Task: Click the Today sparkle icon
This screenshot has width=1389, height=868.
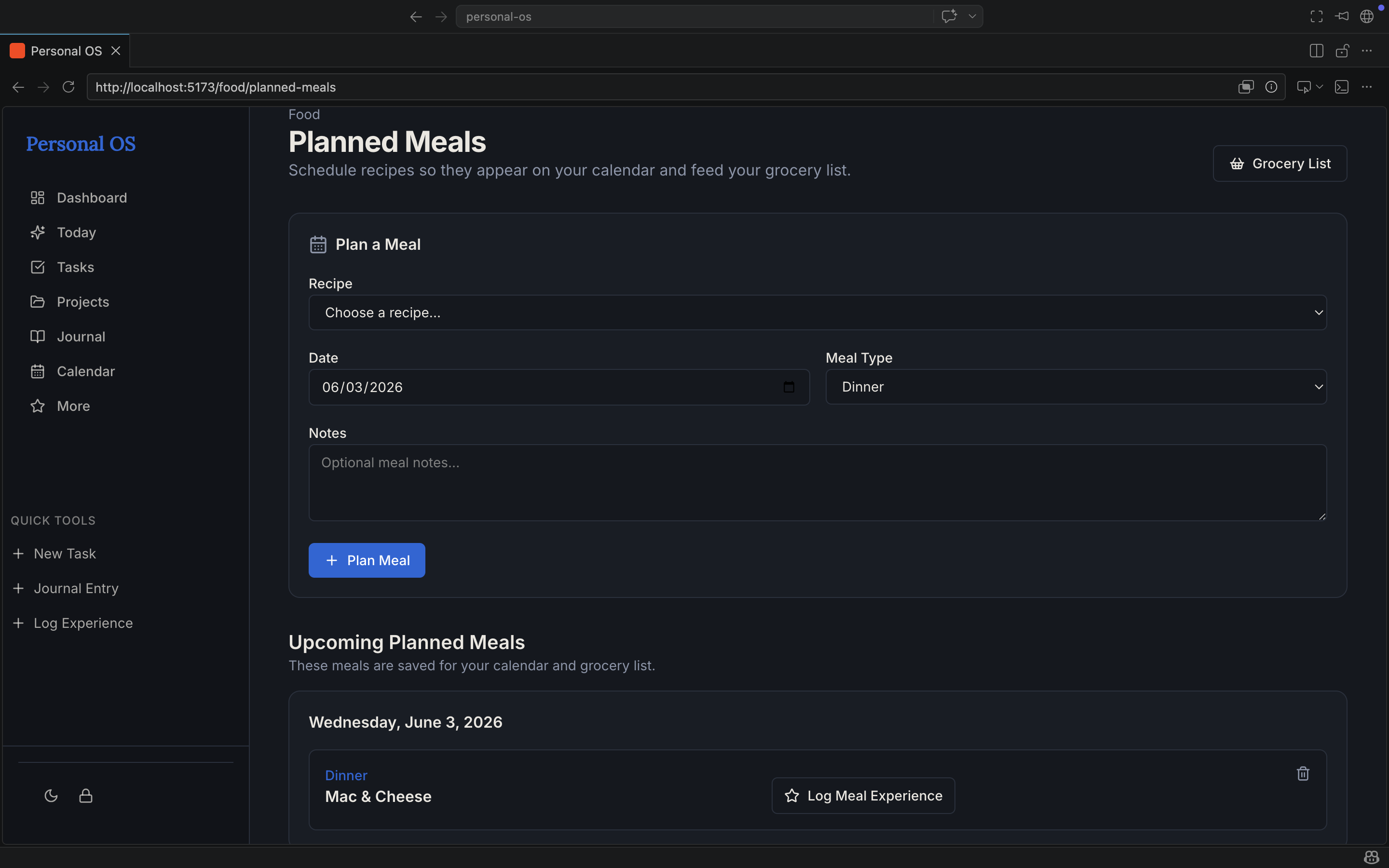Action: pos(37,232)
